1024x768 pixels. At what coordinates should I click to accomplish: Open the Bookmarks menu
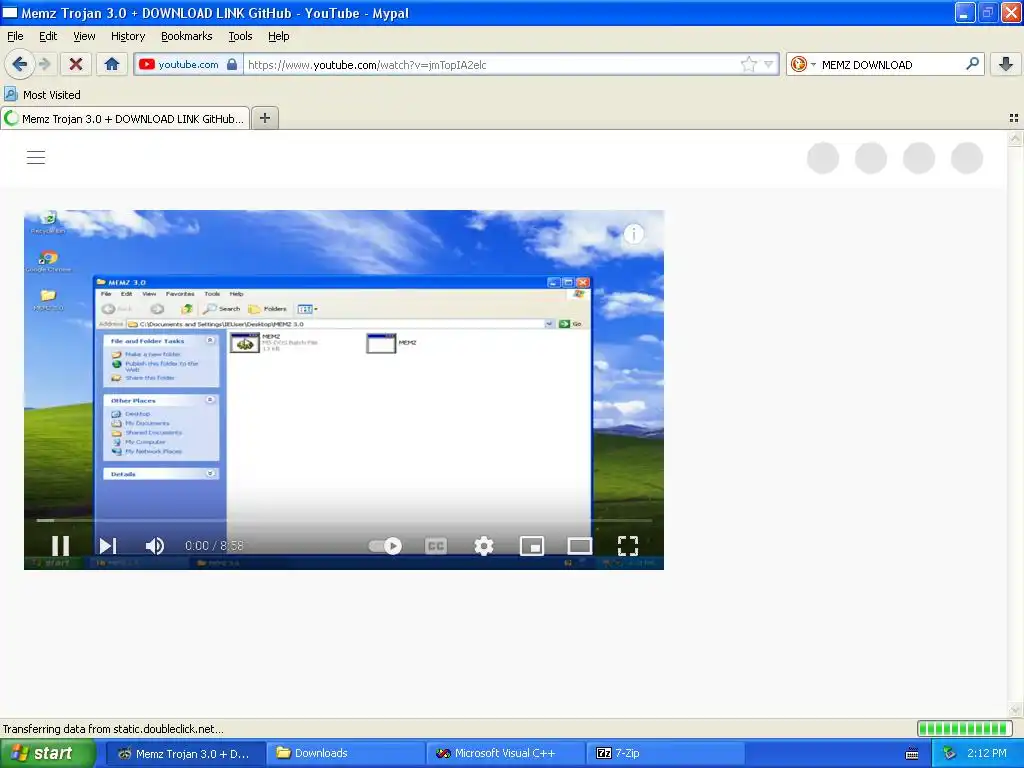[186, 36]
